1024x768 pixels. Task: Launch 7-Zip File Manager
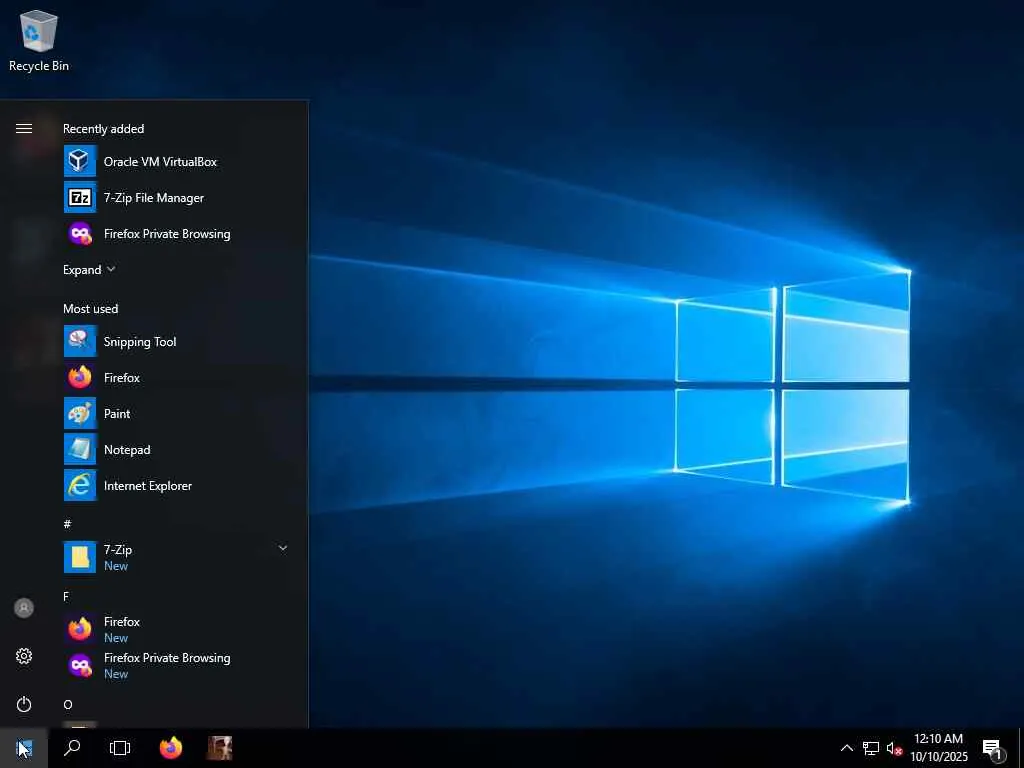pyautogui.click(x=178, y=197)
